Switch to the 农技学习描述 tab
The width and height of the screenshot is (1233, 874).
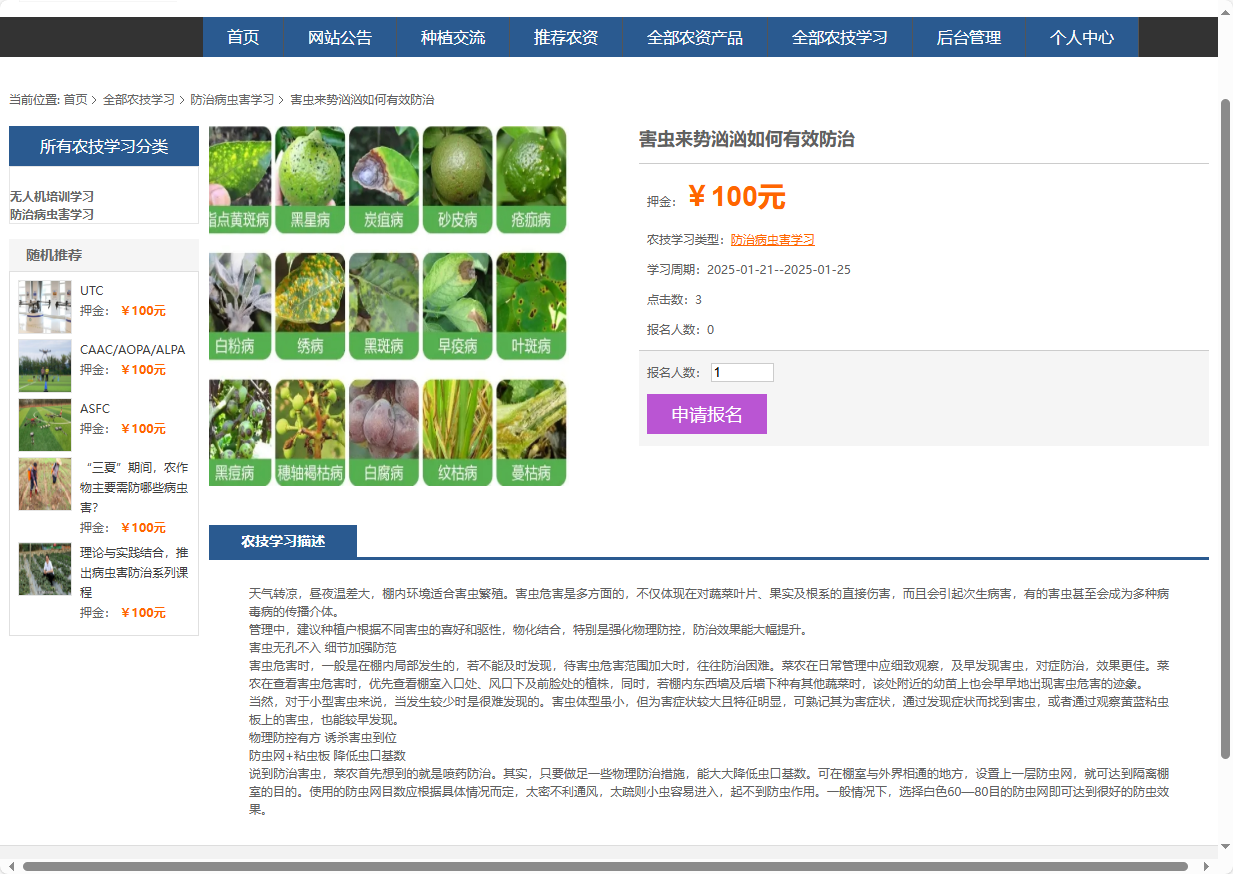coord(283,541)
